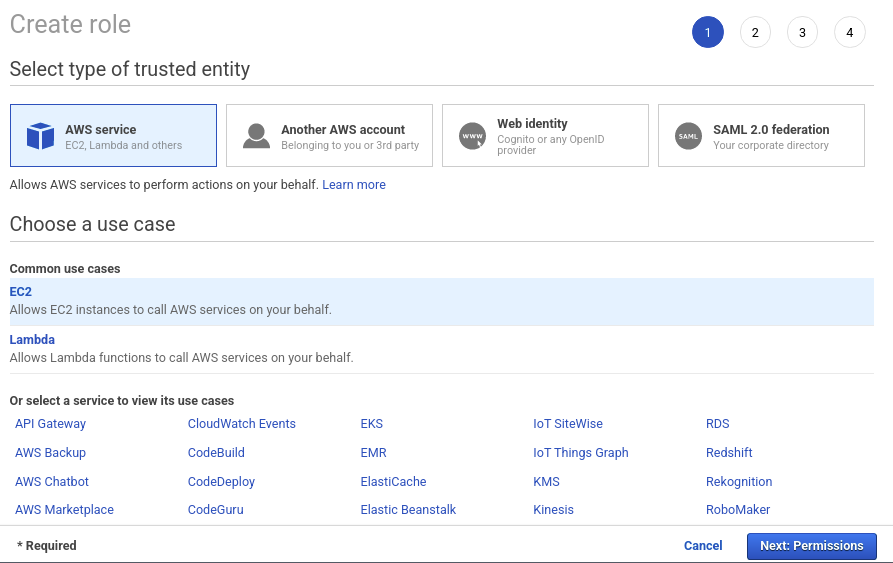Select EKS service
The height and width of the screenshot is (563, 893).
coord(371,424)
